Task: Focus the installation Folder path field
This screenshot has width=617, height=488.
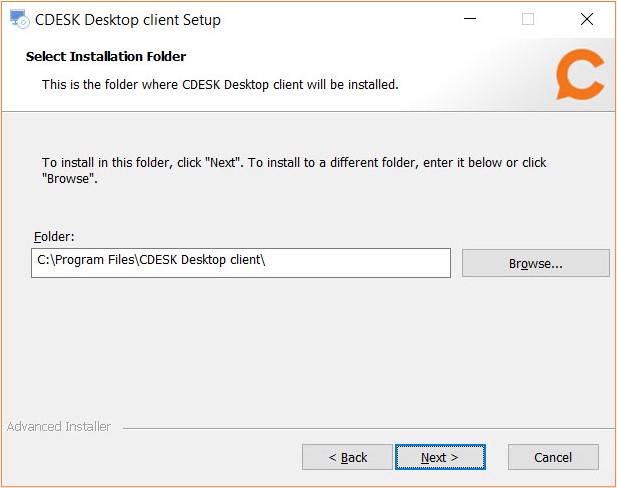Action: pos(241,263)
